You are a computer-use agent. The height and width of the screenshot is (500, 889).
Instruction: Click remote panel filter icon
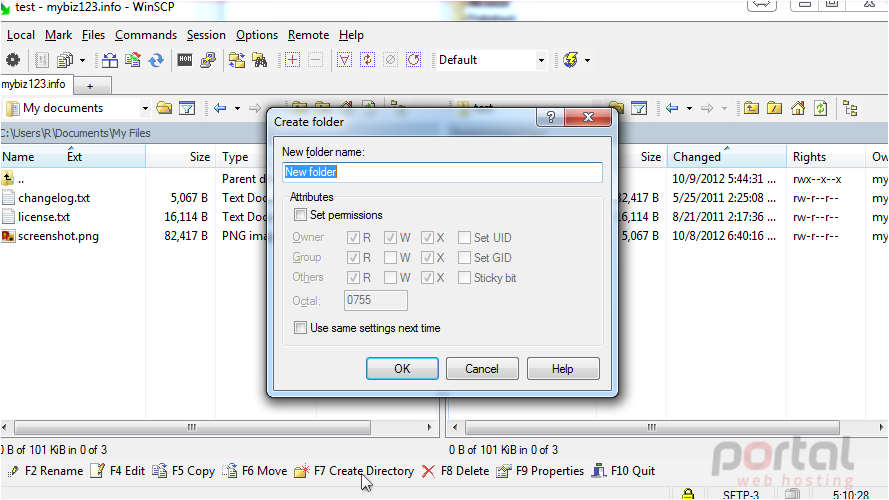(639, 108)
